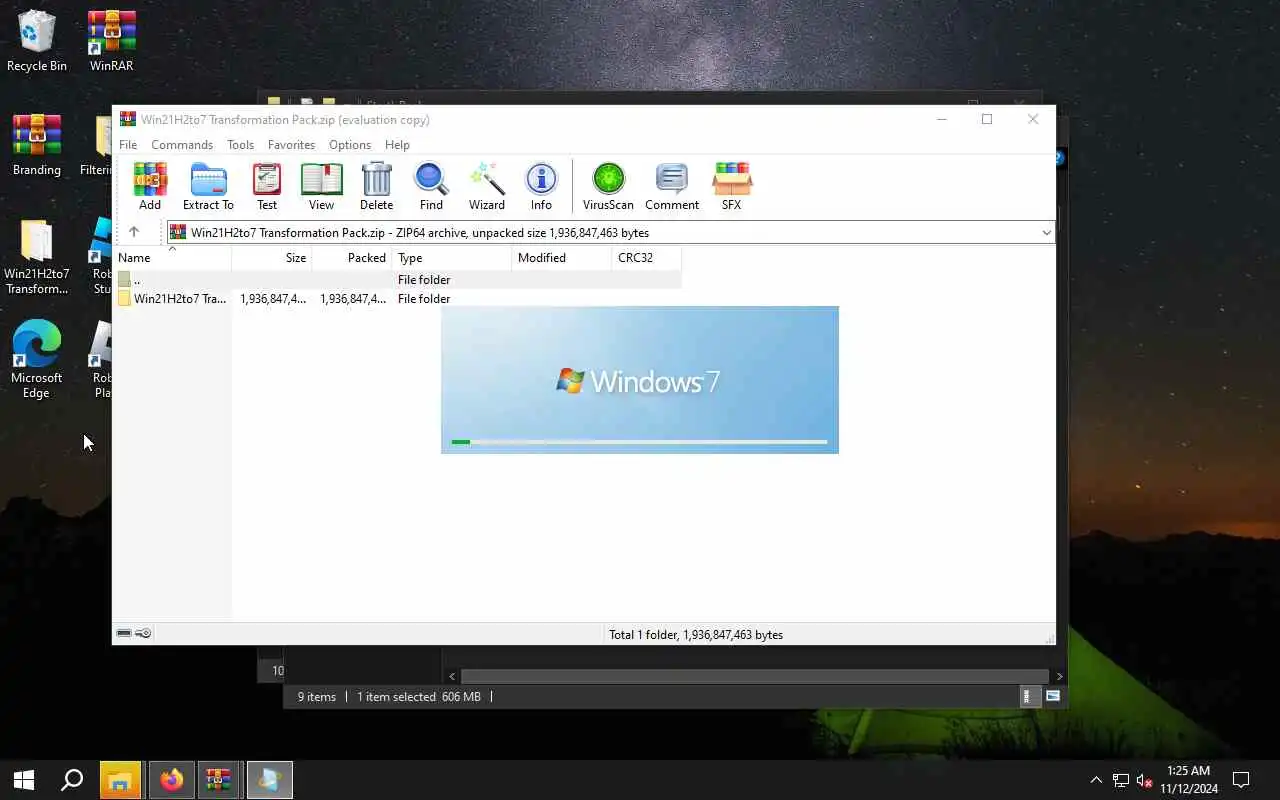Image resolution: width=1280 pixels, height=800 pixels.
Task: Open the Help menu
Action: tap(397, 145)
